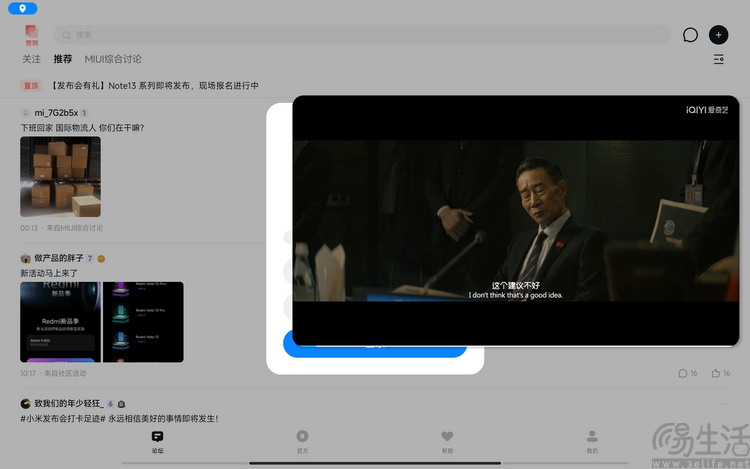This screenshot has height=469, width=750.
Task: Switch to the MIUI综合讨论 tab
Action: click(113, 59)
